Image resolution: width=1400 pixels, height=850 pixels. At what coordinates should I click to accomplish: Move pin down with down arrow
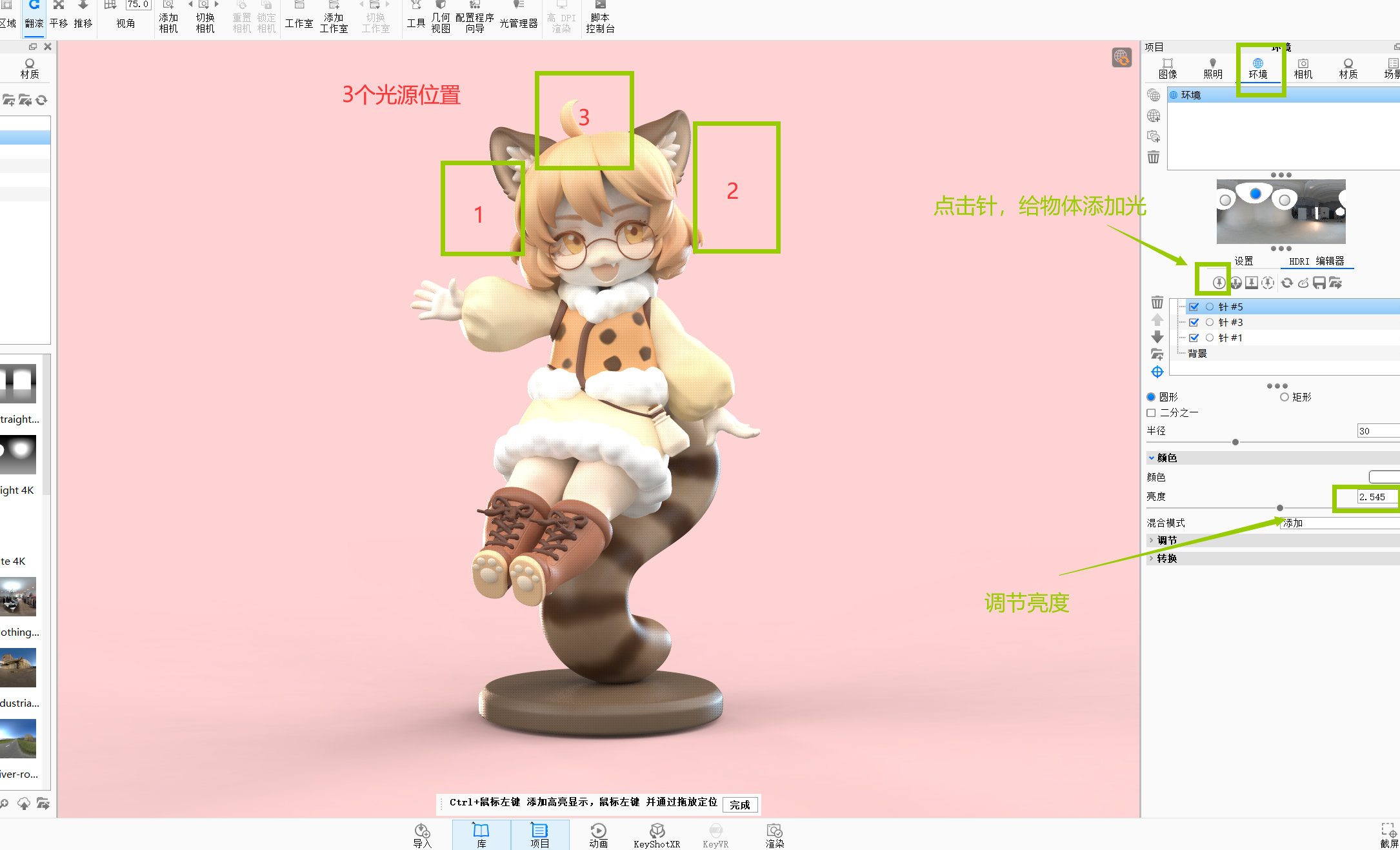(x=1157, y=337)
